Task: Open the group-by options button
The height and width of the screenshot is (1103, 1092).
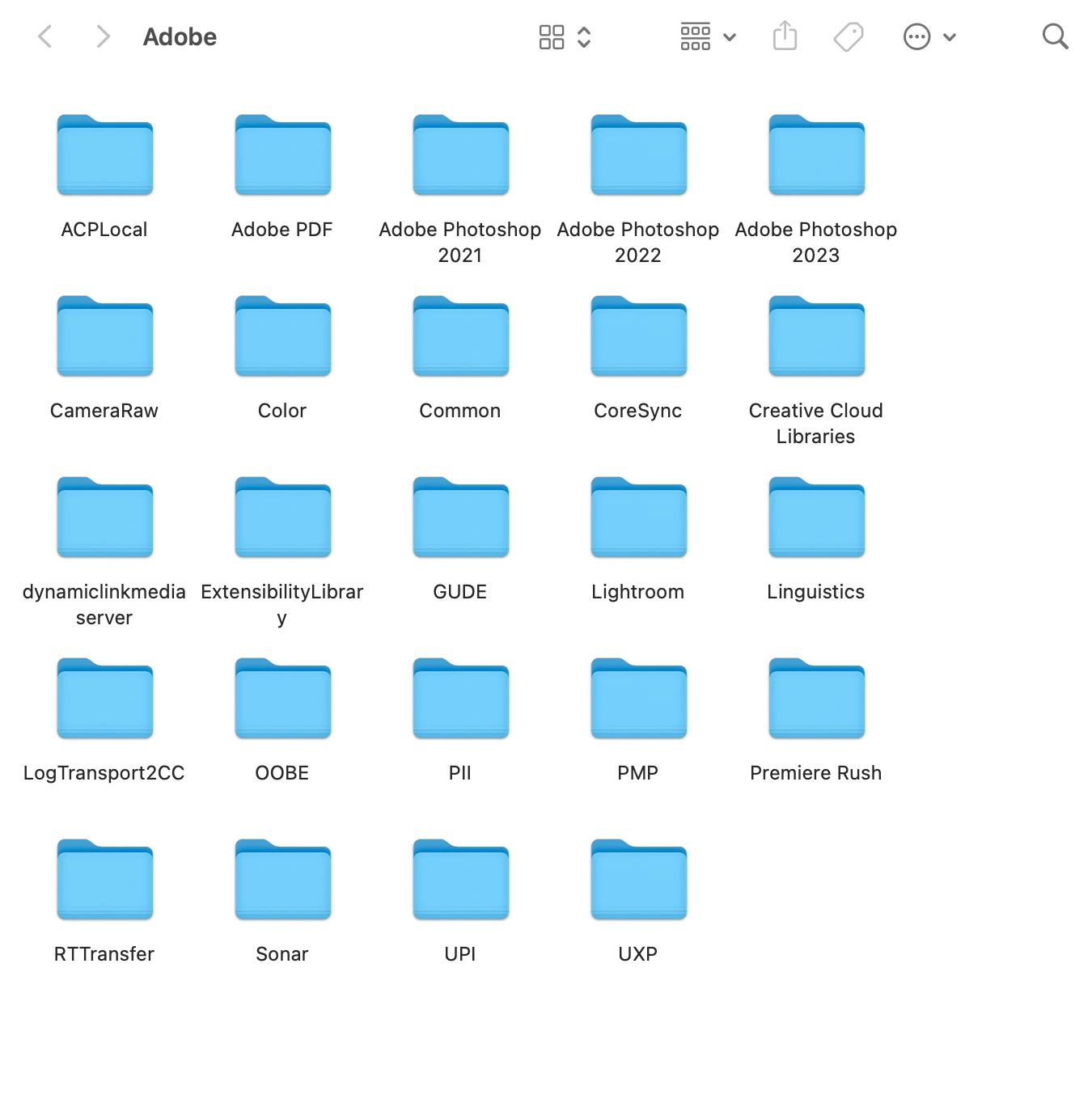Action: (x=696, y=36)
